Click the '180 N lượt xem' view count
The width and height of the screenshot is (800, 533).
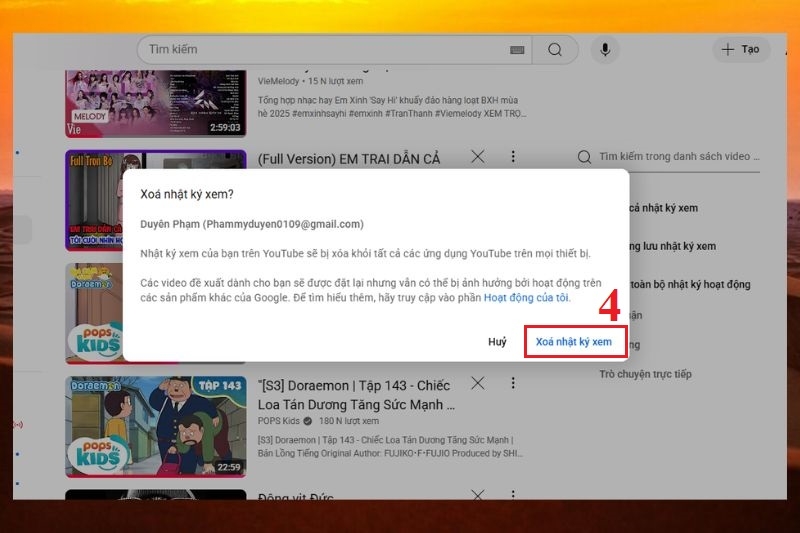pos(349,421)
